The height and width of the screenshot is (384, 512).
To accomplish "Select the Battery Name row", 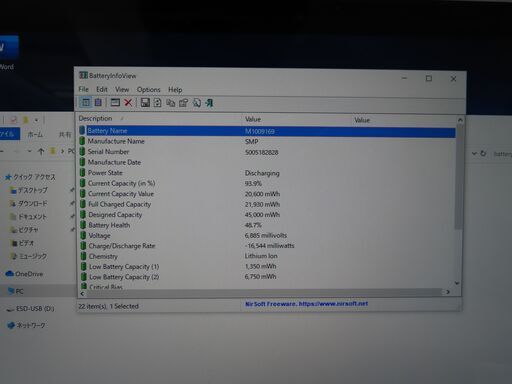I will click(x=267, y=131).
